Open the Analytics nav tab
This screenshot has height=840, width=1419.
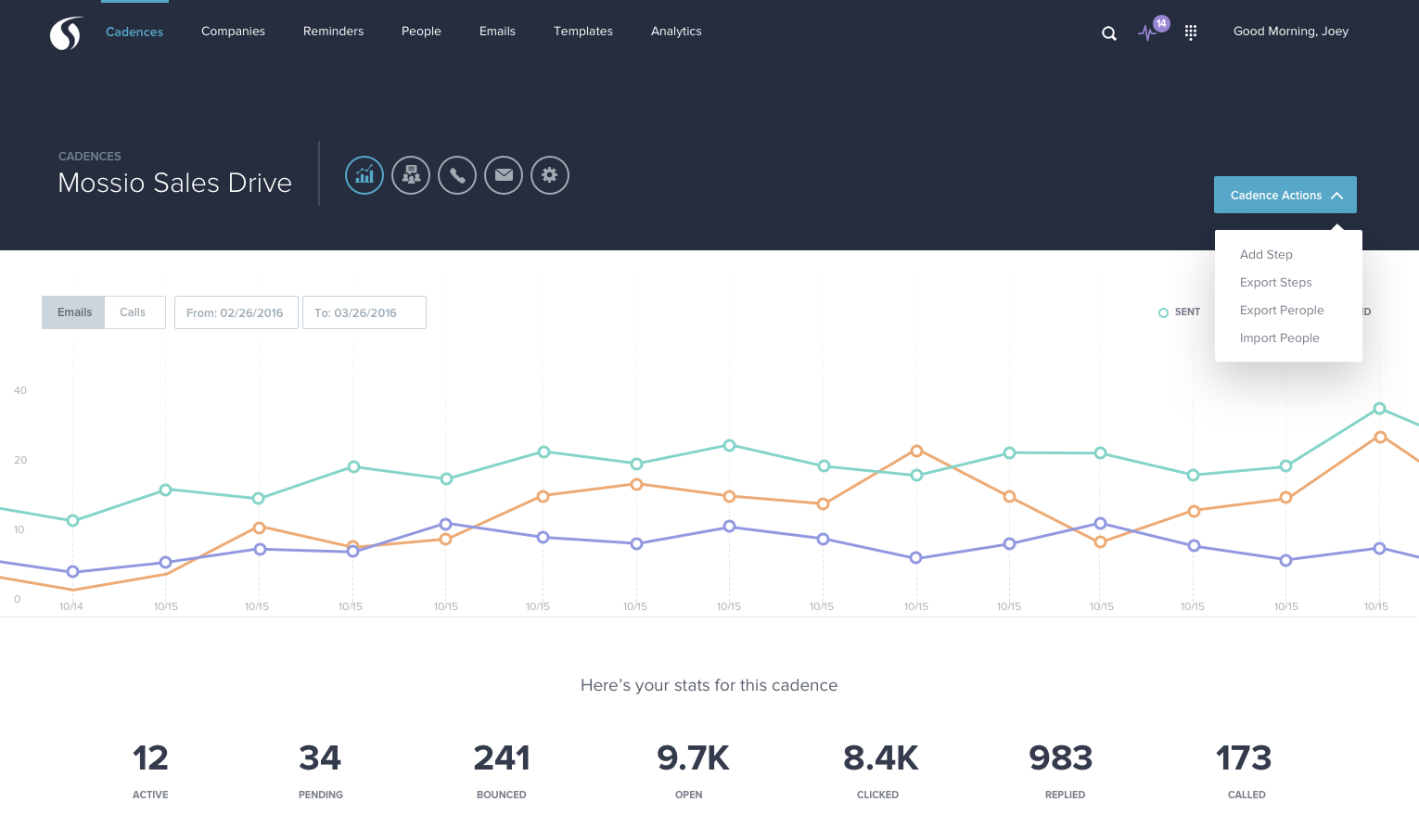point(676,32)
